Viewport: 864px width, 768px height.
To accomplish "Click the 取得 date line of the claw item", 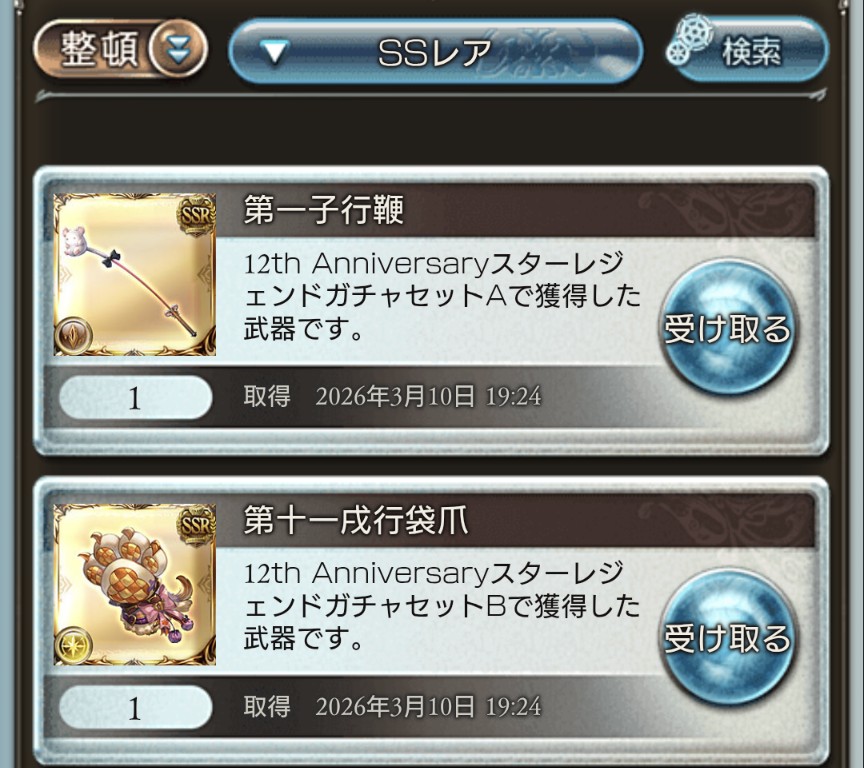I will pyautogui.click(x=392, y=706).
